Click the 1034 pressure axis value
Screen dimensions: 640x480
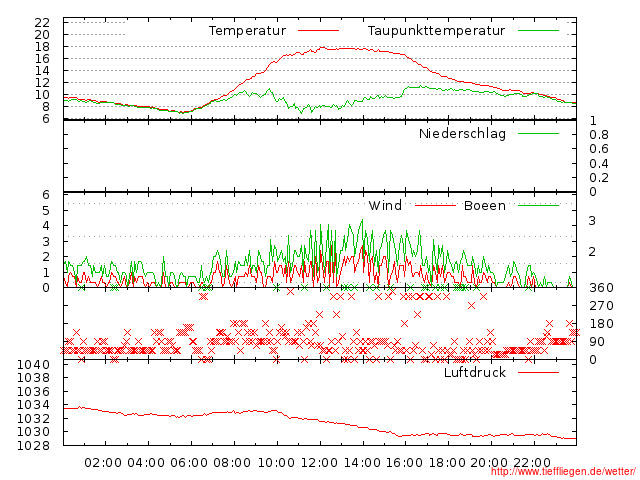(x=33, y=404)
